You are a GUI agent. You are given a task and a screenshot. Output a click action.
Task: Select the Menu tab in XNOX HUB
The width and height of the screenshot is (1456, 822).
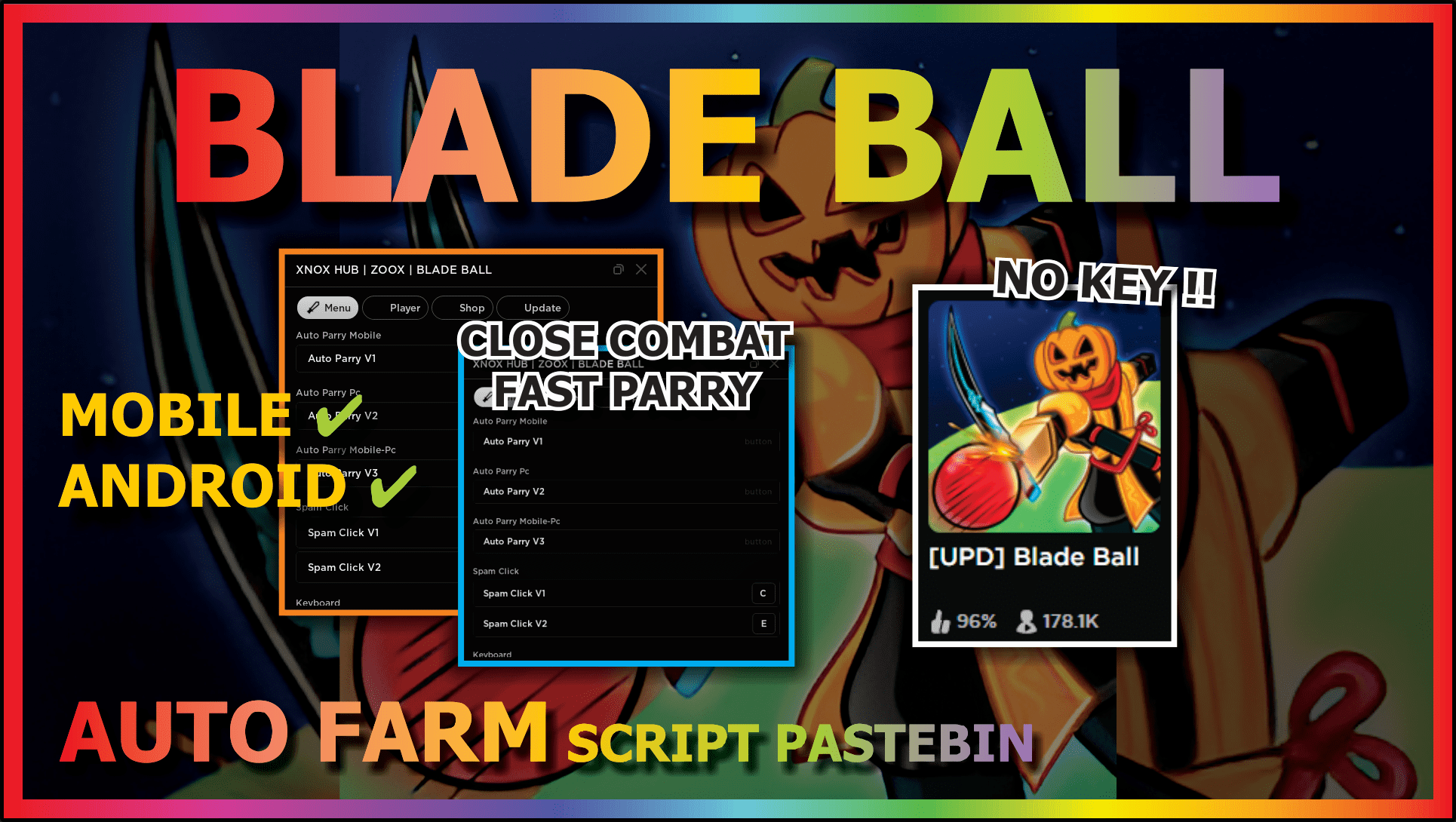coord(334,308)
